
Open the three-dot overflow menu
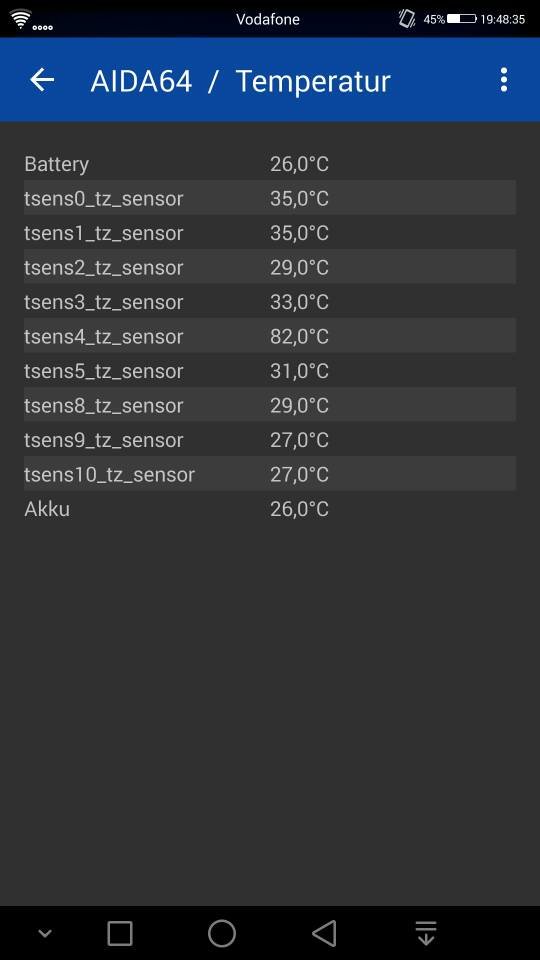click(x=503, y=80)
